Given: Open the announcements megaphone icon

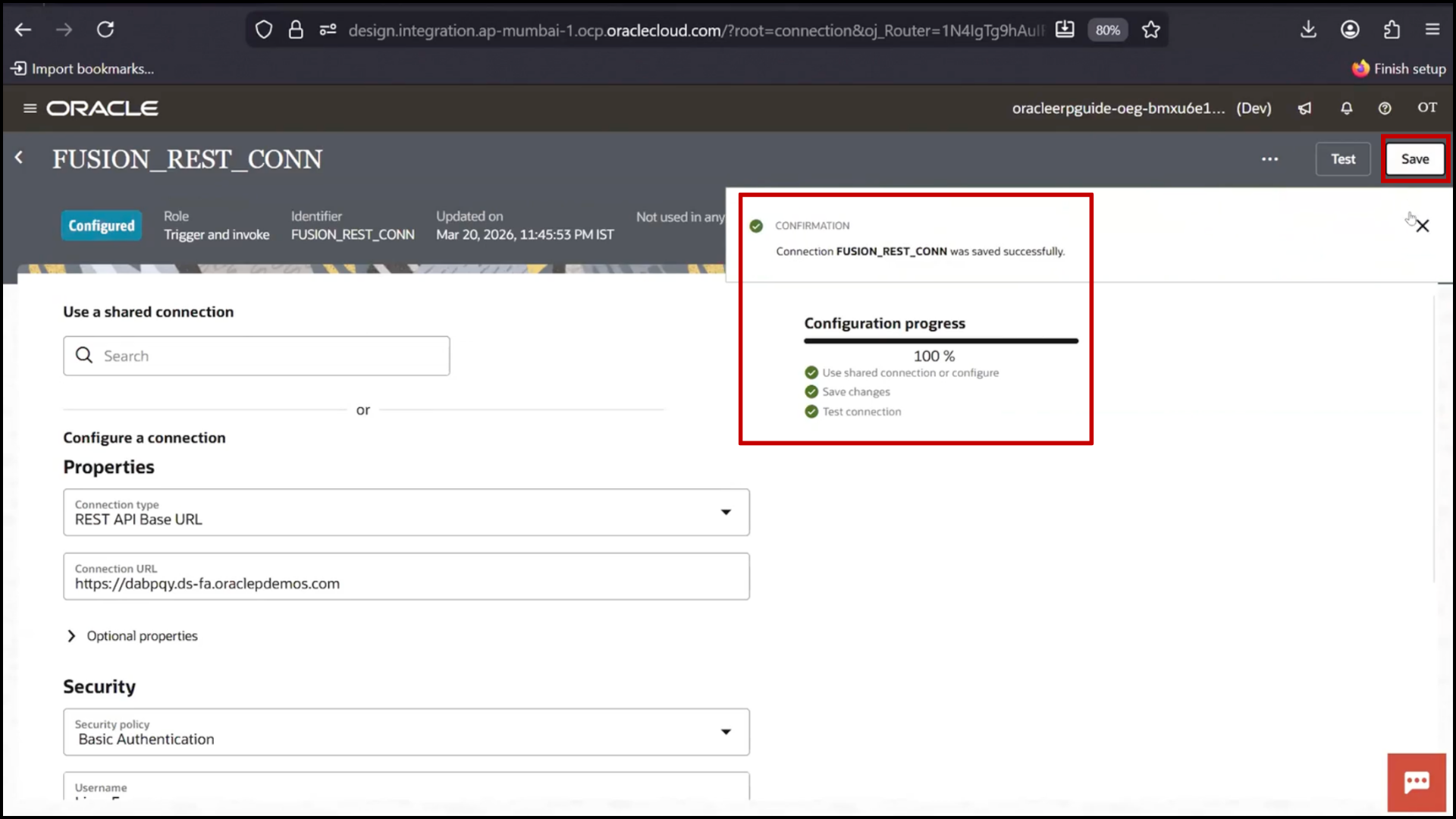Looking at the screenshot, I should (1304, 108).
